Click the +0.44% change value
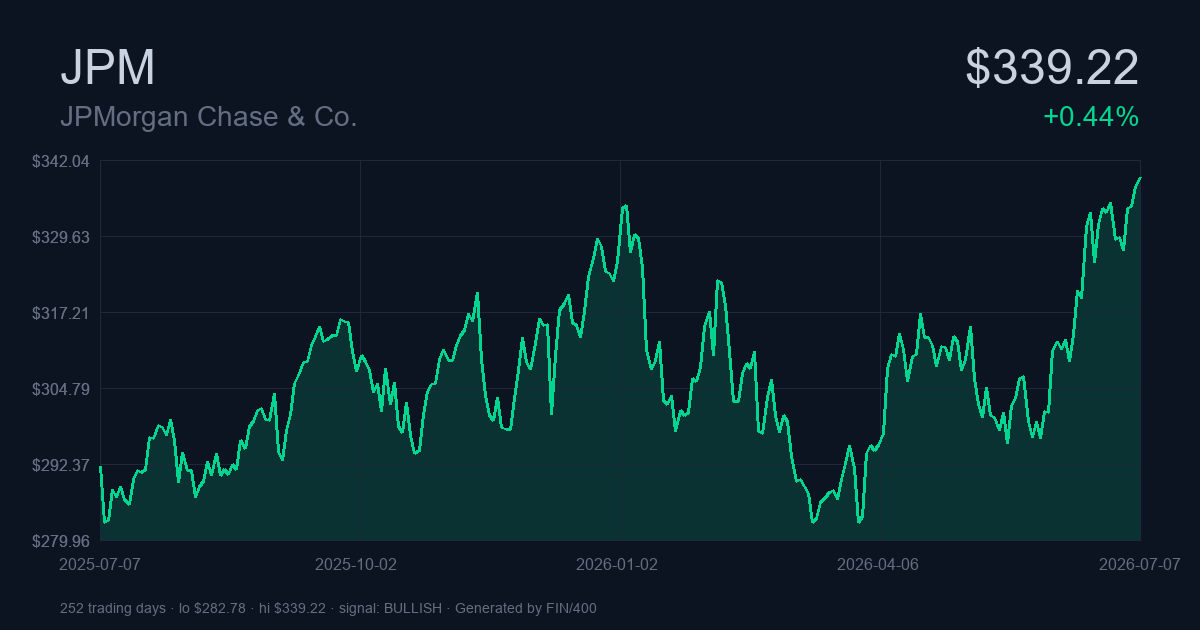This screenshot has width=1200, height=630. (1091, 117)
